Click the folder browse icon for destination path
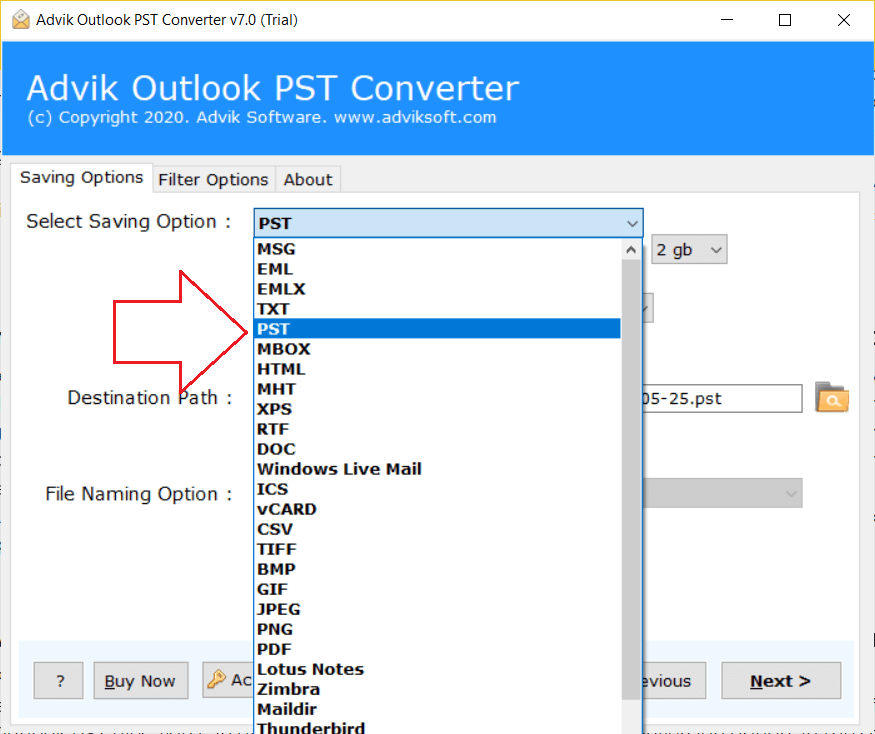This screenshot has height=734, width=875. pos(832,398)
